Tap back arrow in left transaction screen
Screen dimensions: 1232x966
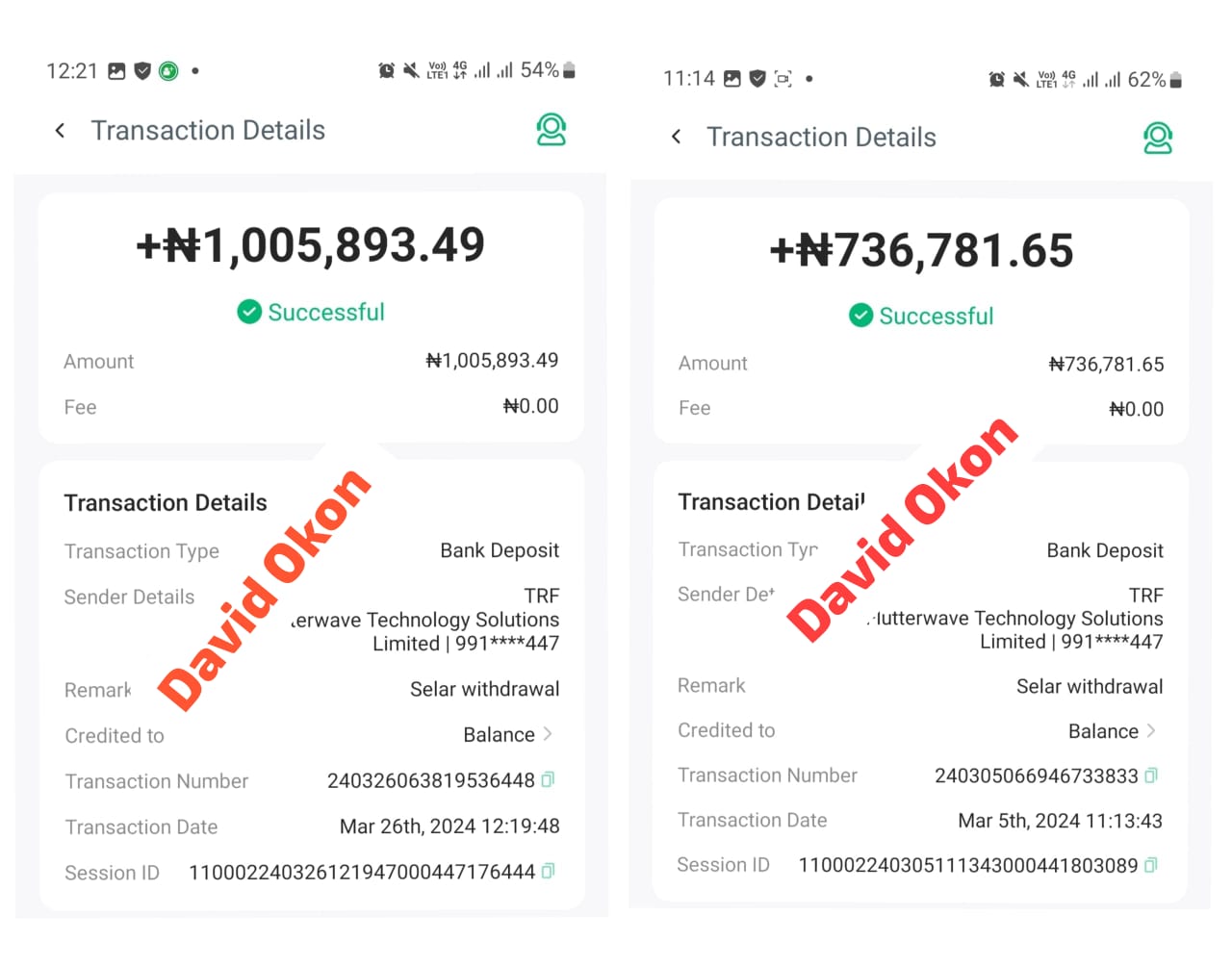pyautogui.click(x=61, y=131)
